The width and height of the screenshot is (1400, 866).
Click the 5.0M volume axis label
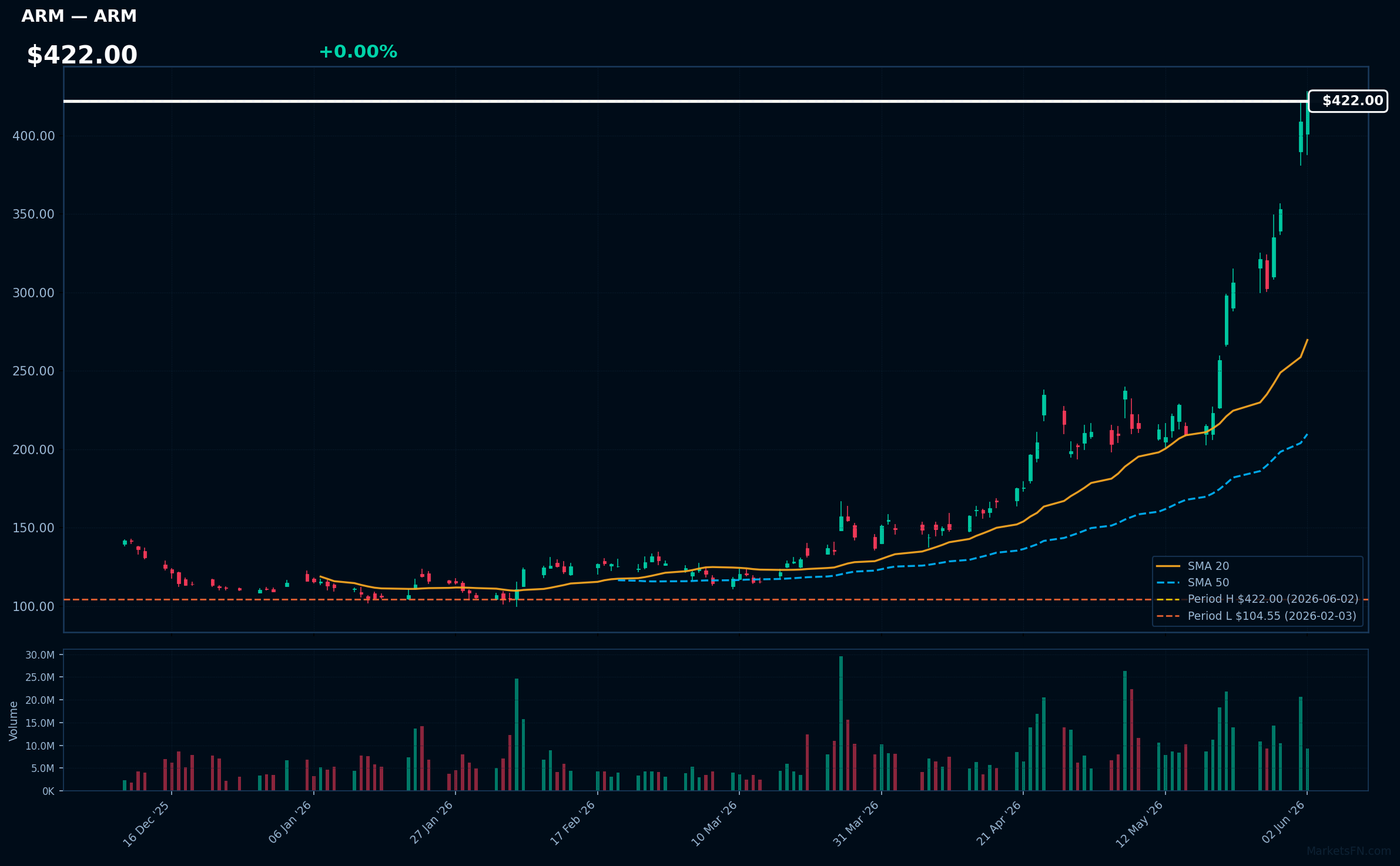click(x=43, y=768)
